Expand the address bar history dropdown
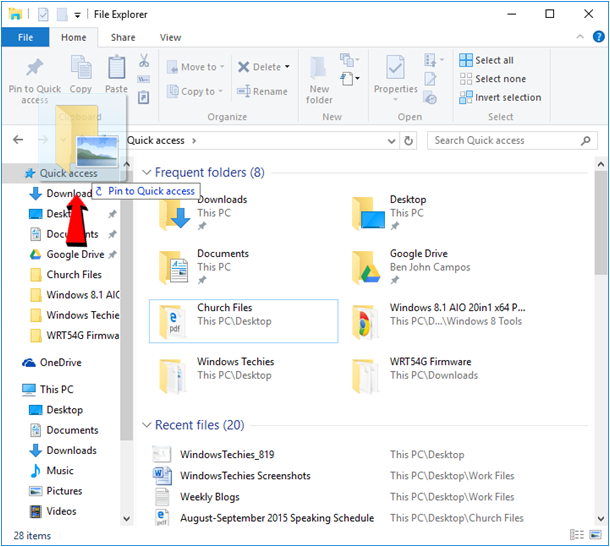 391,141
